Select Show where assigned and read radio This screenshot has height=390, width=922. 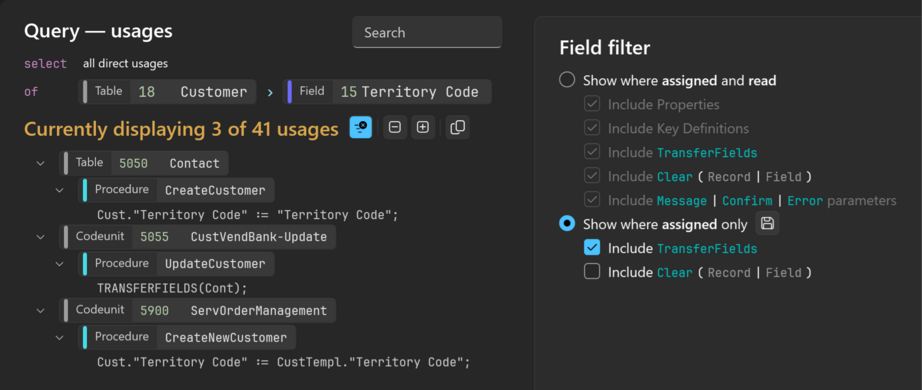567,80
